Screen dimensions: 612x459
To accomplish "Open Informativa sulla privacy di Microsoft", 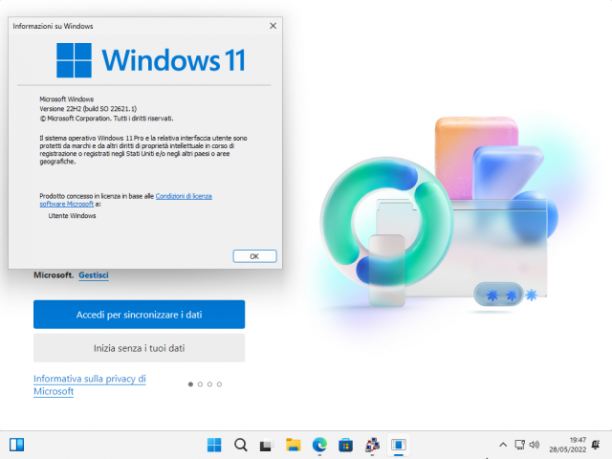I will click(x=89, y=385).
